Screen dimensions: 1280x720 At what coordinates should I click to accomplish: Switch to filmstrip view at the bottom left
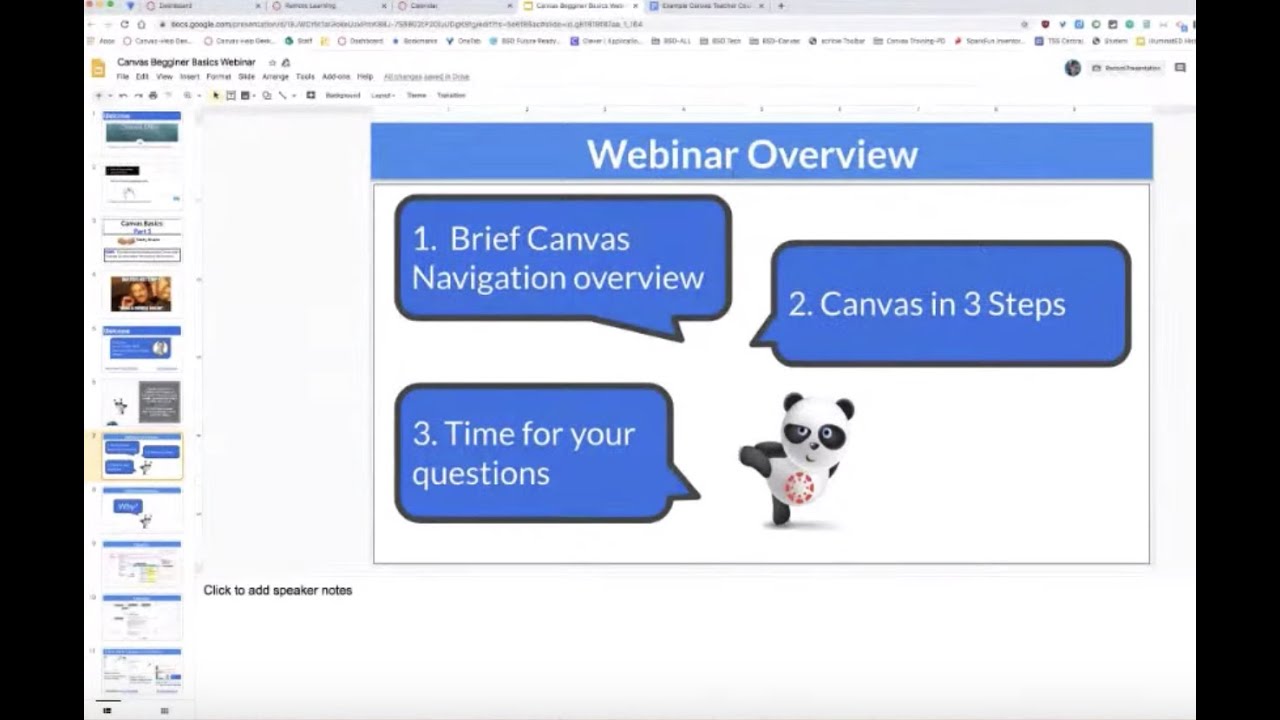point(107,710)
